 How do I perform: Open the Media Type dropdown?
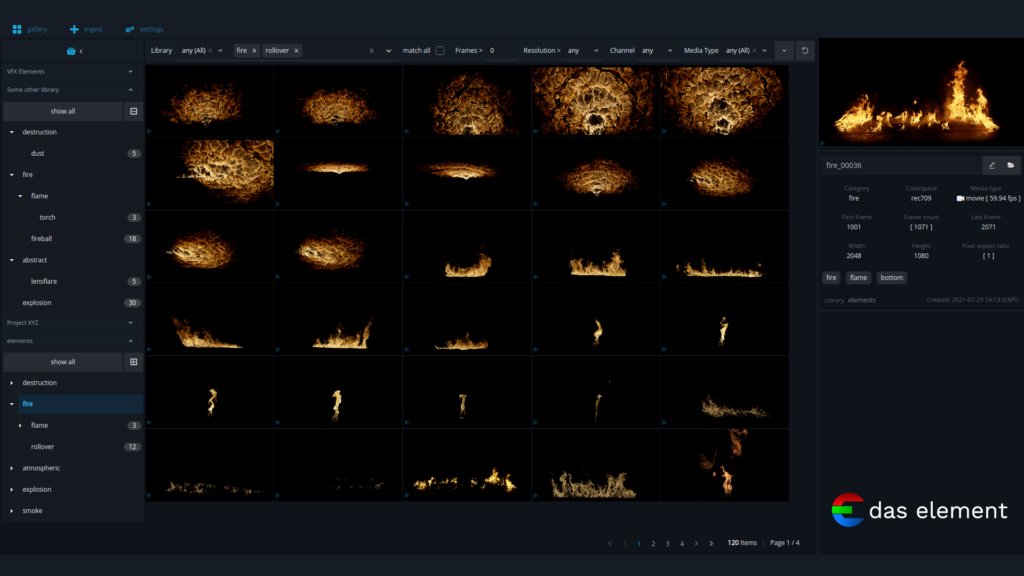point(764,51)
